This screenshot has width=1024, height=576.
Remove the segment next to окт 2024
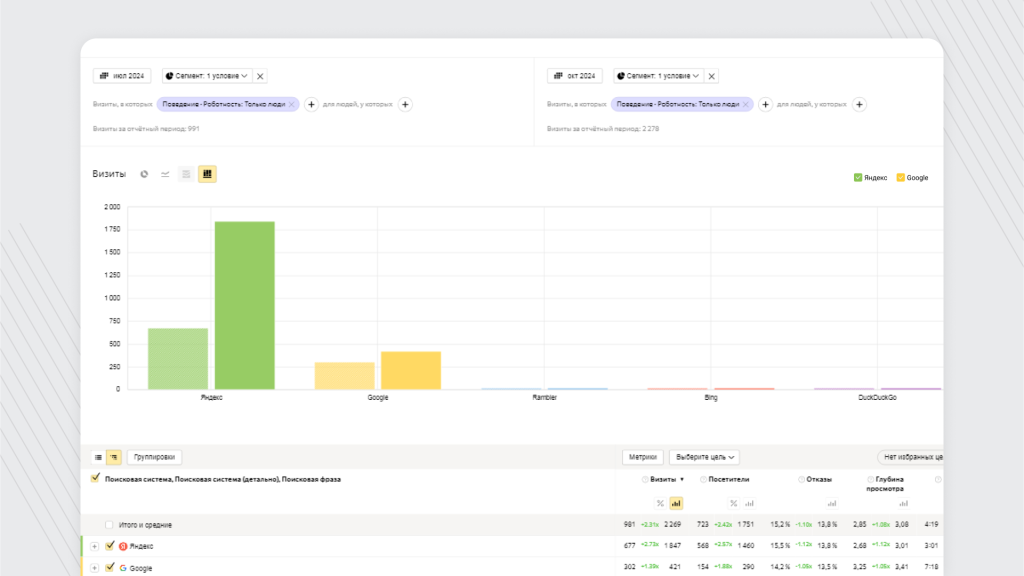[712, 76]
